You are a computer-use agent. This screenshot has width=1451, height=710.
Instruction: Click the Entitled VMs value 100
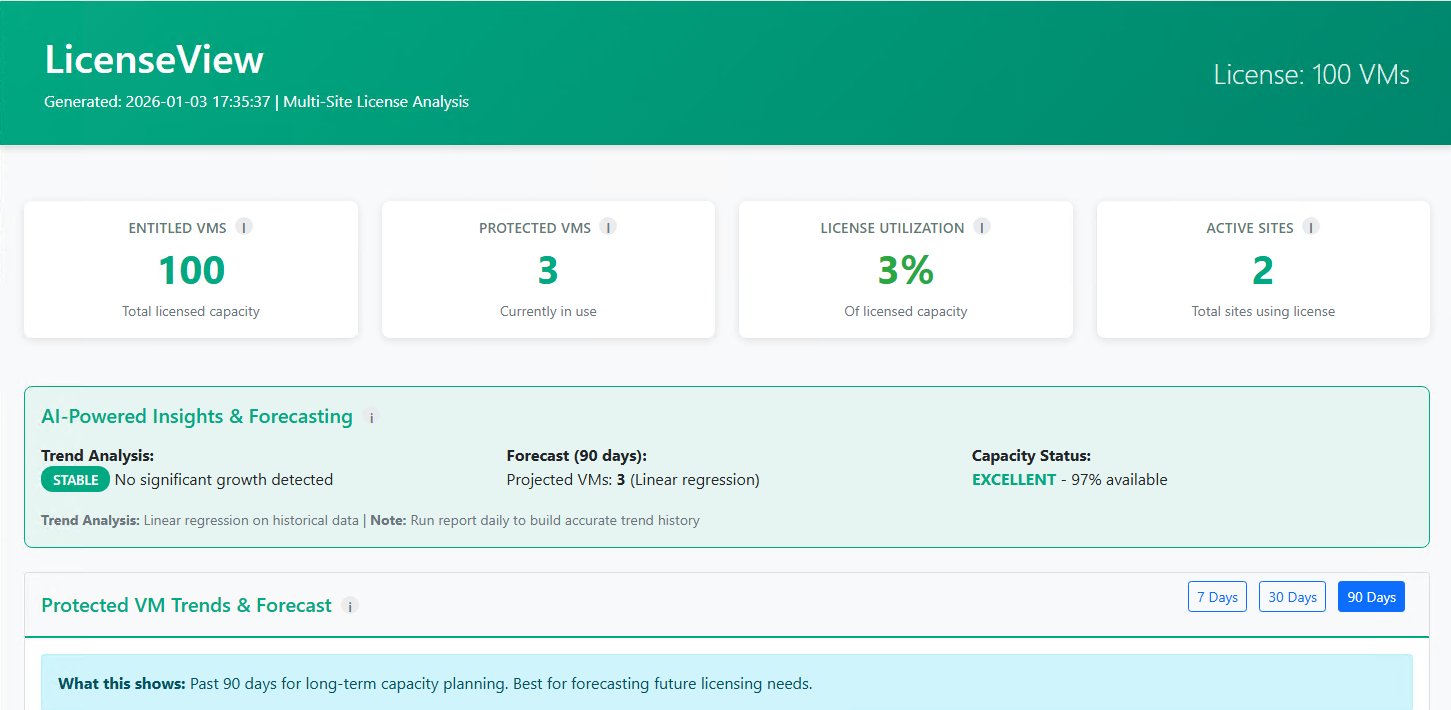click(191, 270)
